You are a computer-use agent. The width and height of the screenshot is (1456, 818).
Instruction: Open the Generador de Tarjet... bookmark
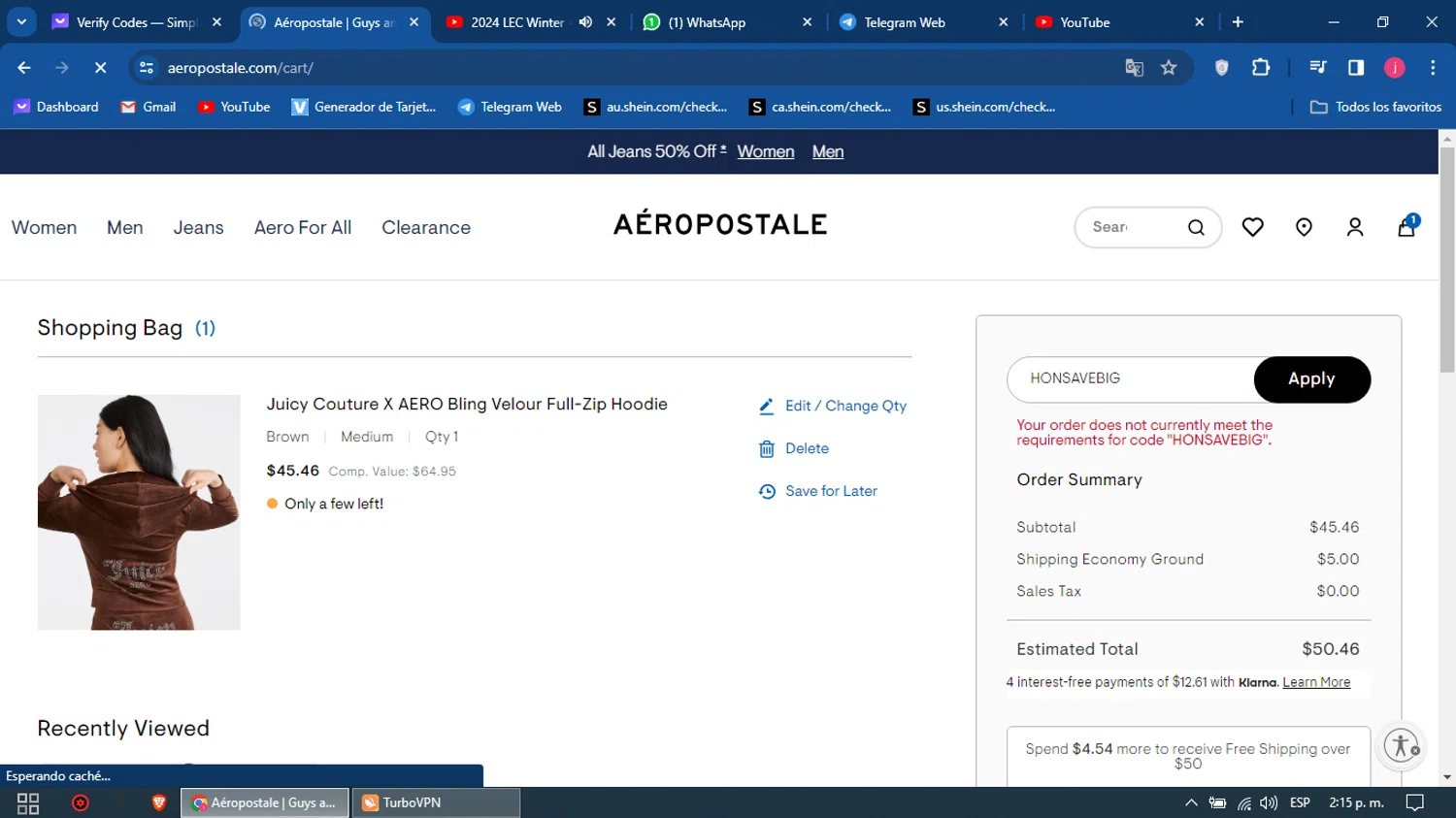pyautogui.click(x=364, y=107)
